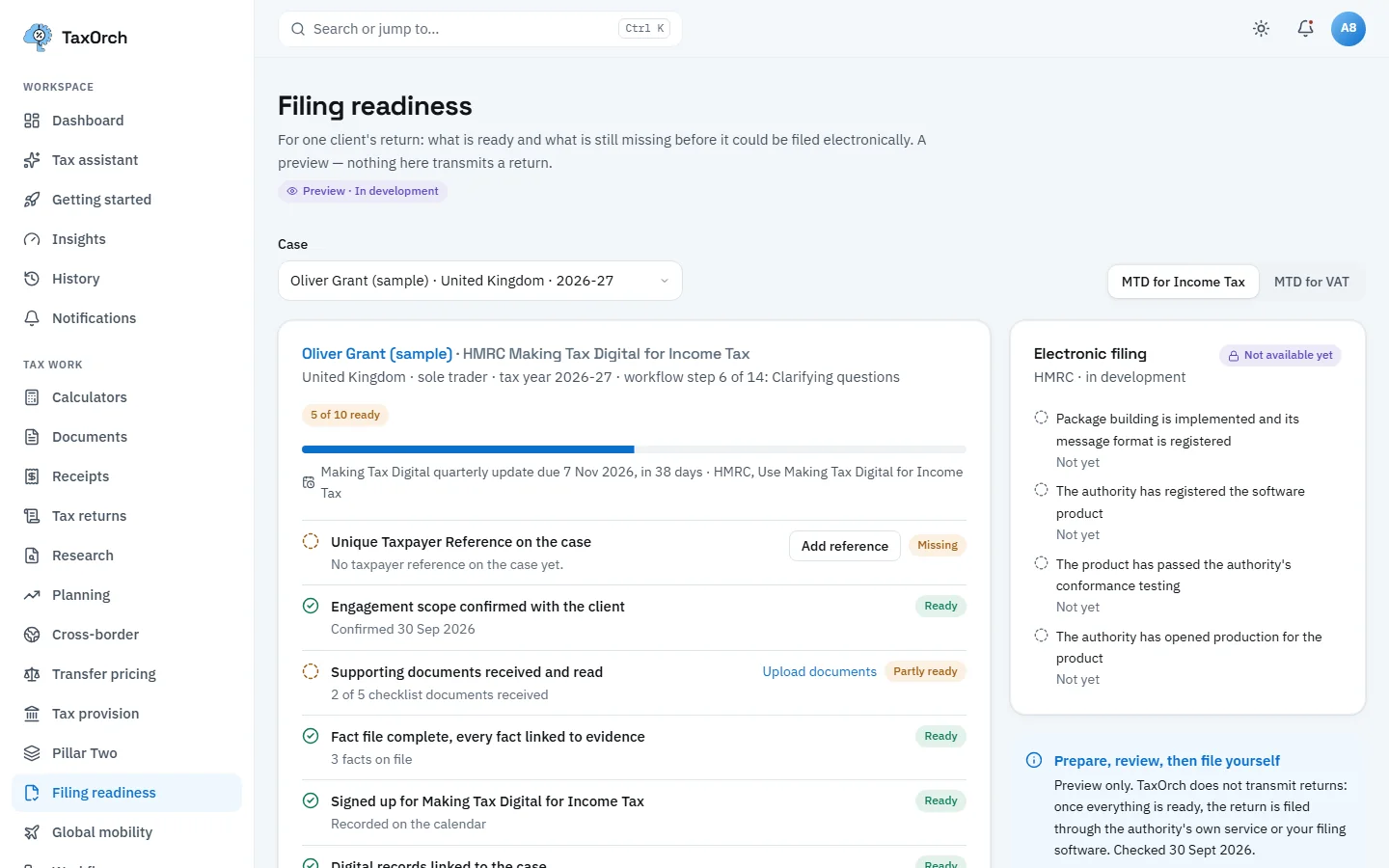
Task: Open Cross-border in the sidebar
Action: (x=126, y=635)
